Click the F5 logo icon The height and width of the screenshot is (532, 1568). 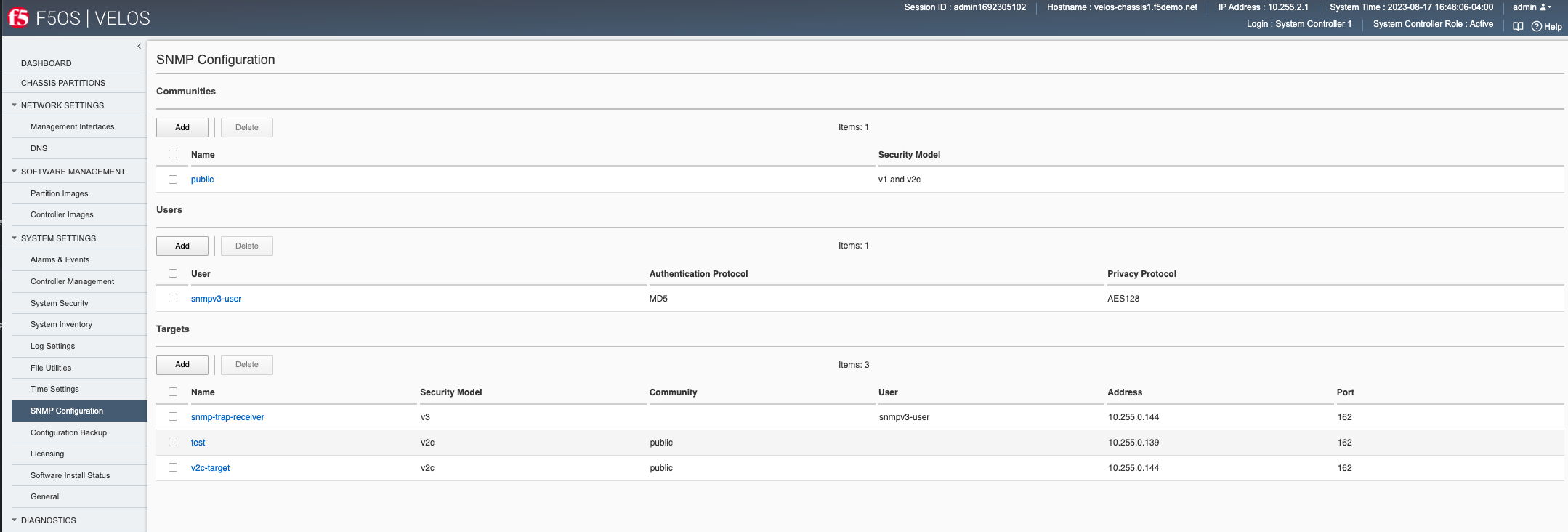[18, 17]
